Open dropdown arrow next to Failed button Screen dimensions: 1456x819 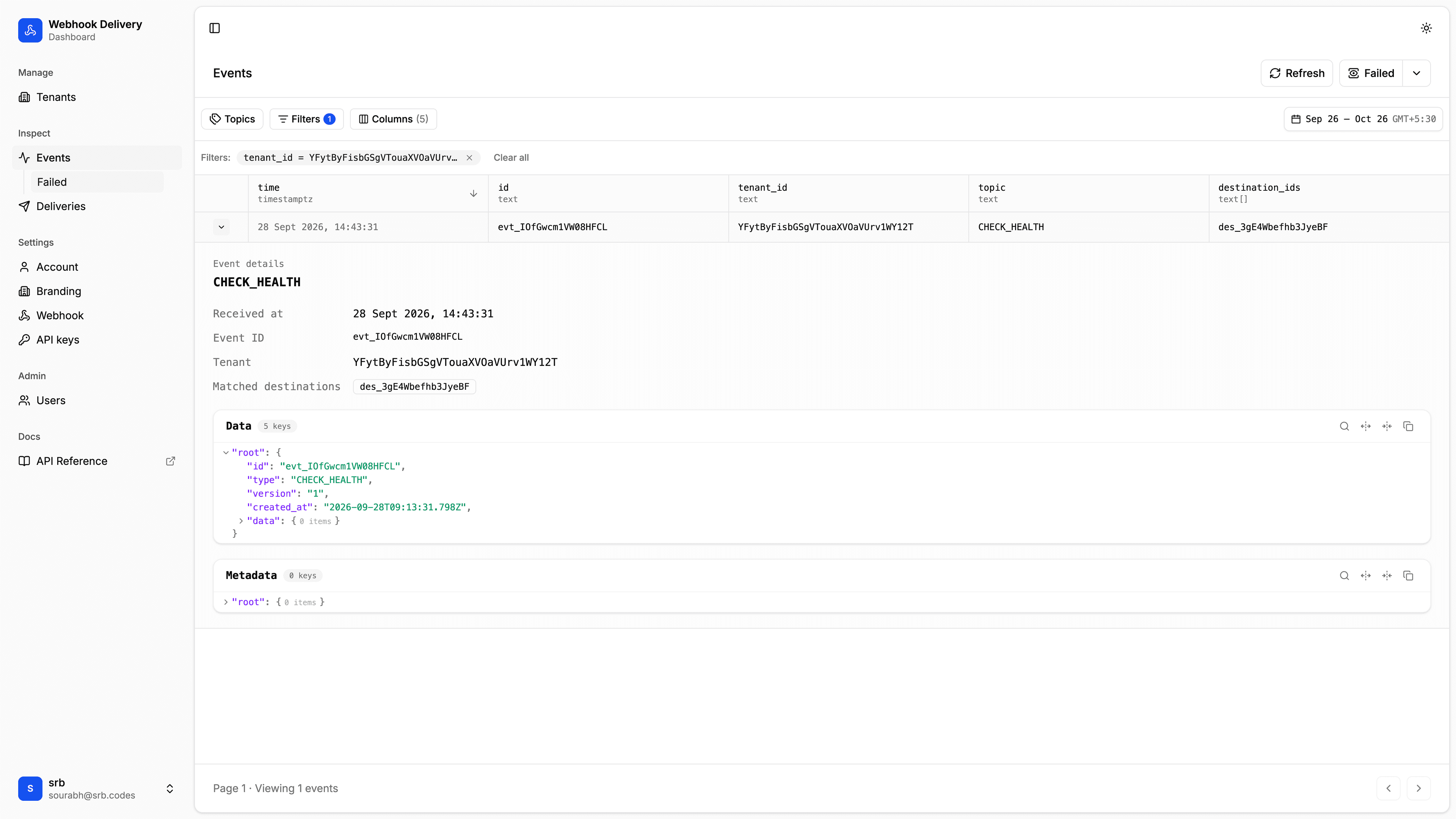click(1417, 74)
